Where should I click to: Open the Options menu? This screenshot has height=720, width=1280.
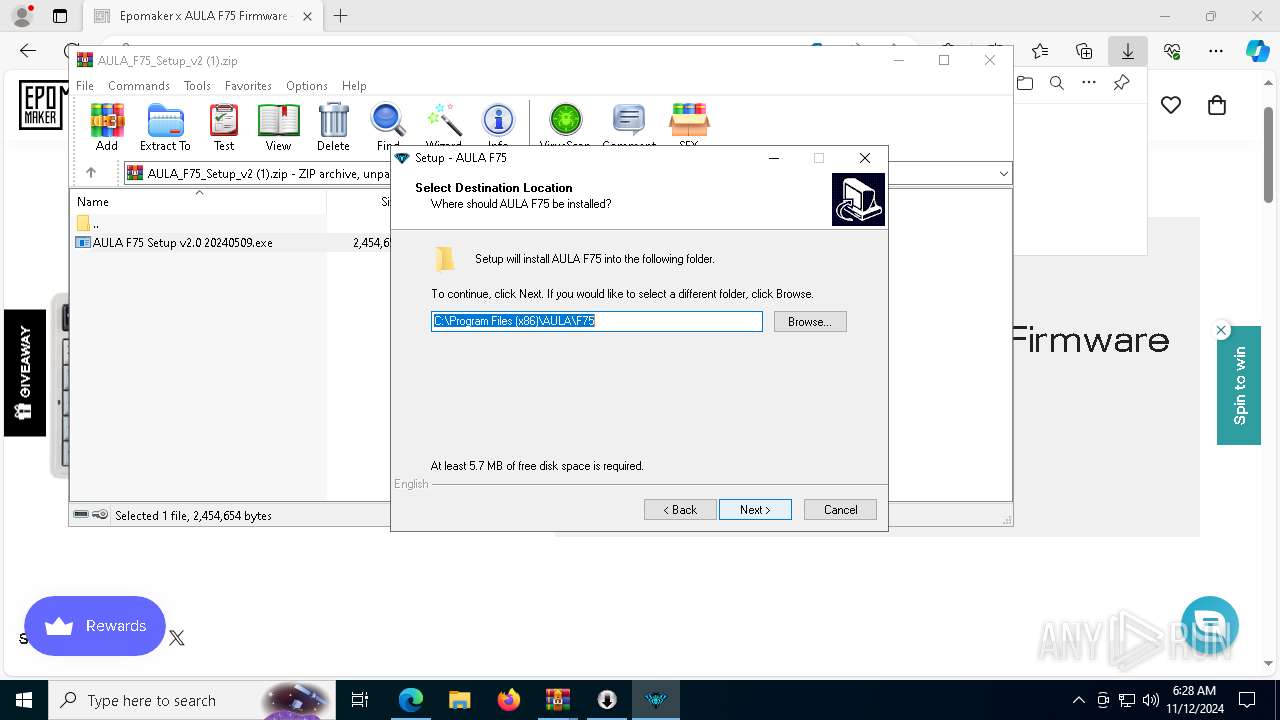tap(307, 86)
